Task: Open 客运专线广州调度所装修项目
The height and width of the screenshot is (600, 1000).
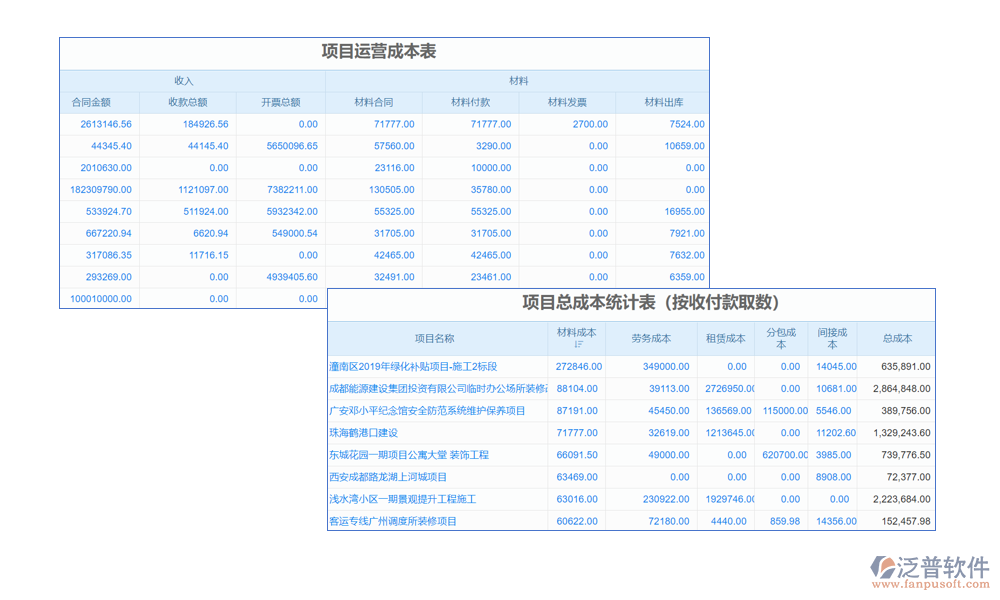Action: (393, 521)
